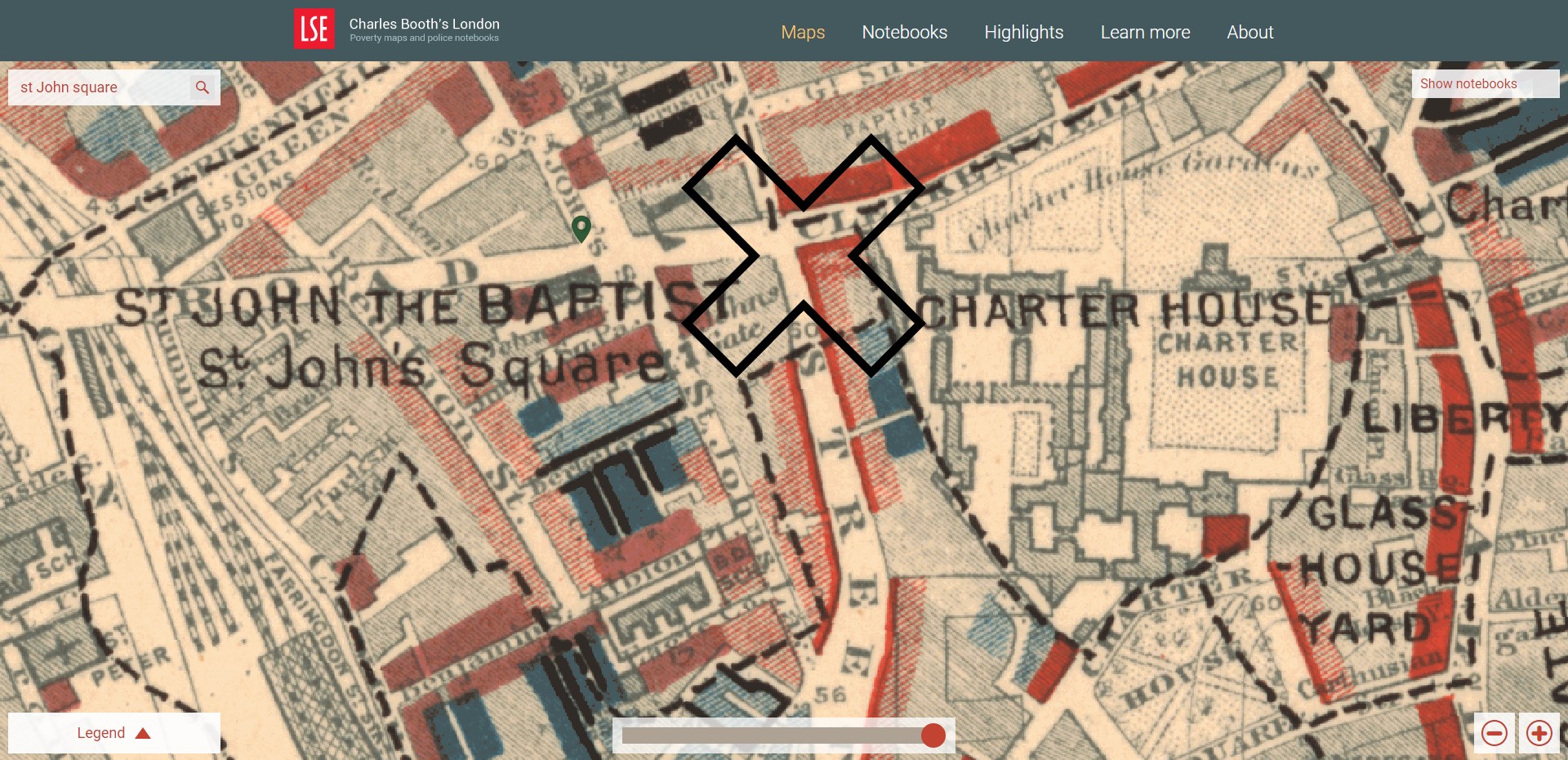1568x760 pixels.
Task: Visit the About page
Action: click(x=1249, y=32)
